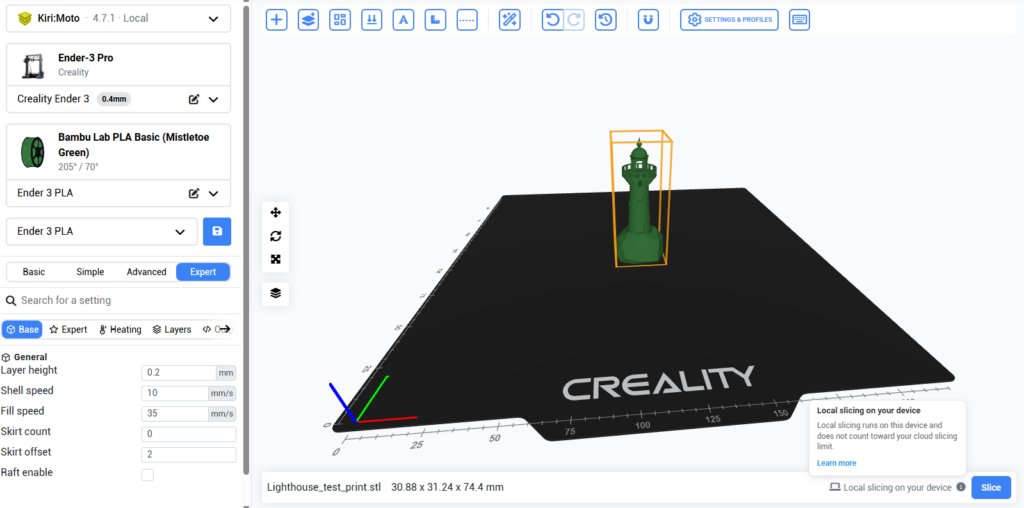The image size is (1024, 508).
Task: Toggle the magnet snap icon
Action: click(648, 20)
